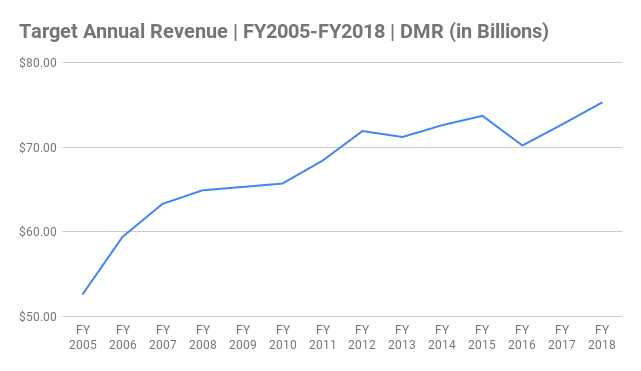Click the FY 2012 axis label
The height and width of the screenshot is (371, 641).
tap(362, 337)
